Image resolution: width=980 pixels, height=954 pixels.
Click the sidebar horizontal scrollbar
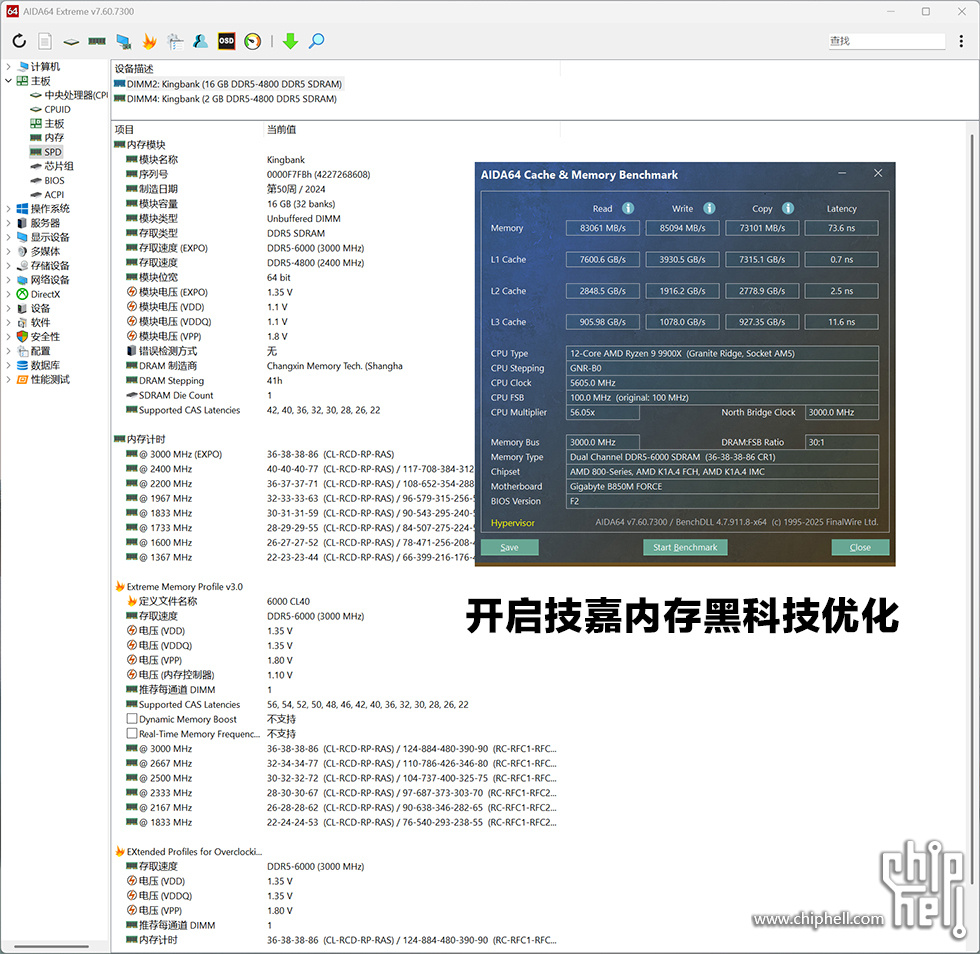(52, 946)
